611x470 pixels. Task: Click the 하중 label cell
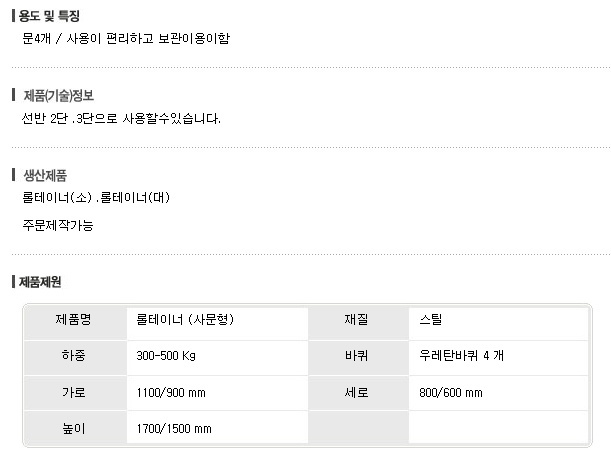point(74,356)
